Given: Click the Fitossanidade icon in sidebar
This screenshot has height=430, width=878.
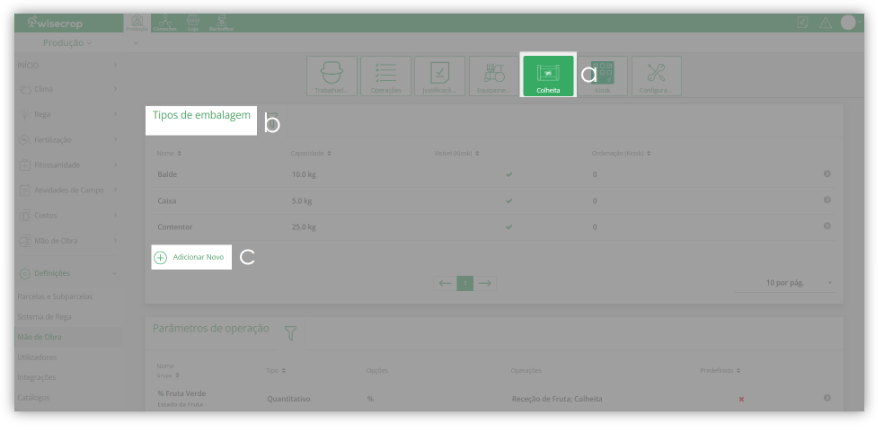Looking at the screenshot, I should [25, 165].
